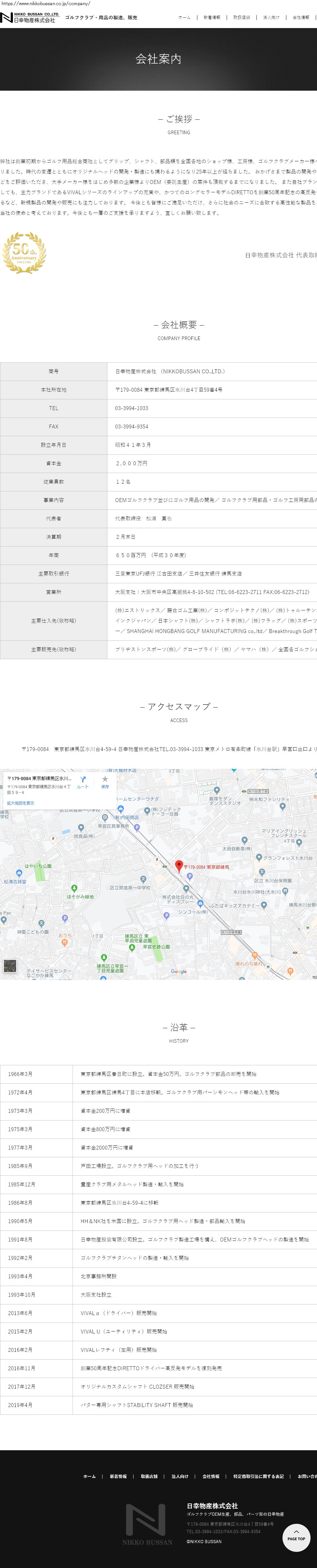Select 法人向け in the top navigation
This screenshot has height=1568, width=317.
[x=271, y=18]
